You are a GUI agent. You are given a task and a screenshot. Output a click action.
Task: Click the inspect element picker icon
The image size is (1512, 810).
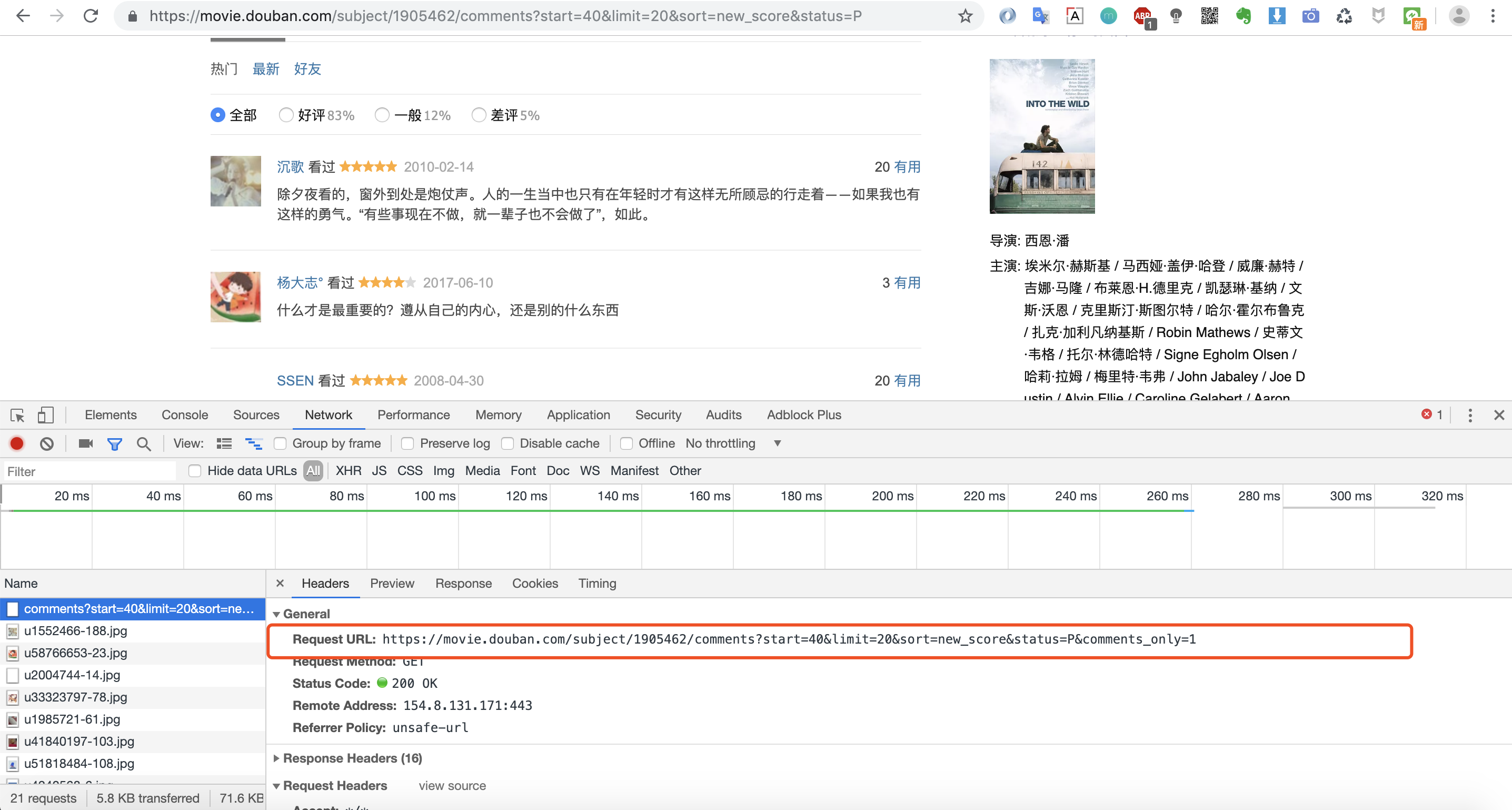point(17,414)
